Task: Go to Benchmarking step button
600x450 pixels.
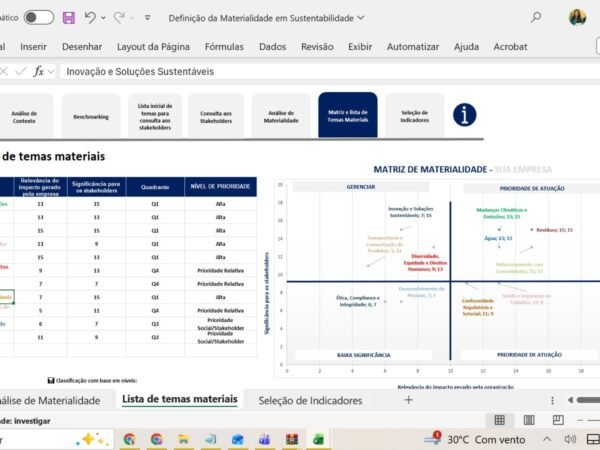Action: (x=91, y=116)
